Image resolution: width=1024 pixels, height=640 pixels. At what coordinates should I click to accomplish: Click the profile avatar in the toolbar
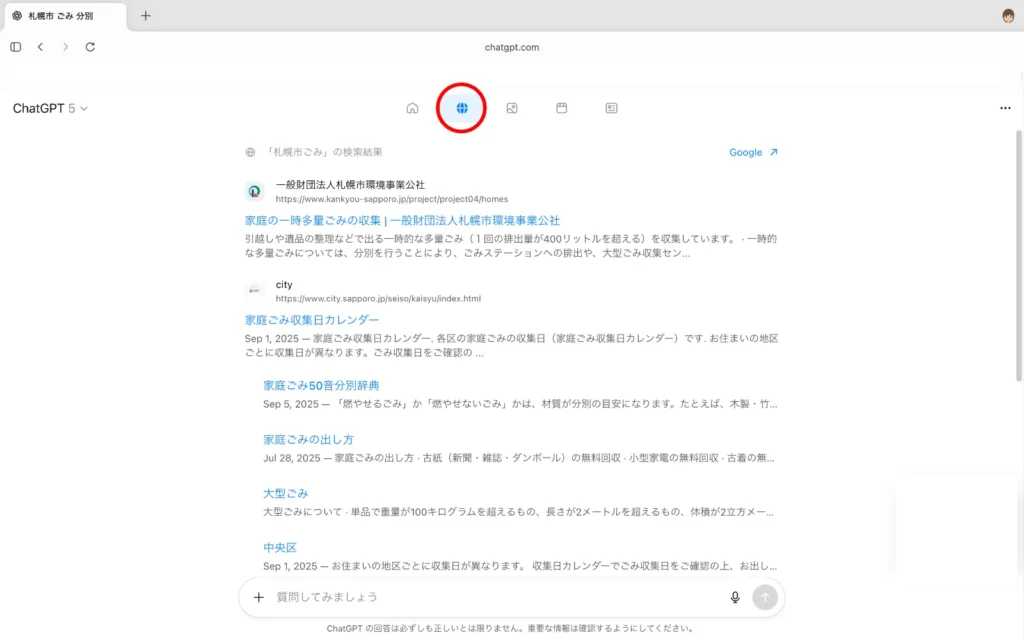coord(1006,16)
